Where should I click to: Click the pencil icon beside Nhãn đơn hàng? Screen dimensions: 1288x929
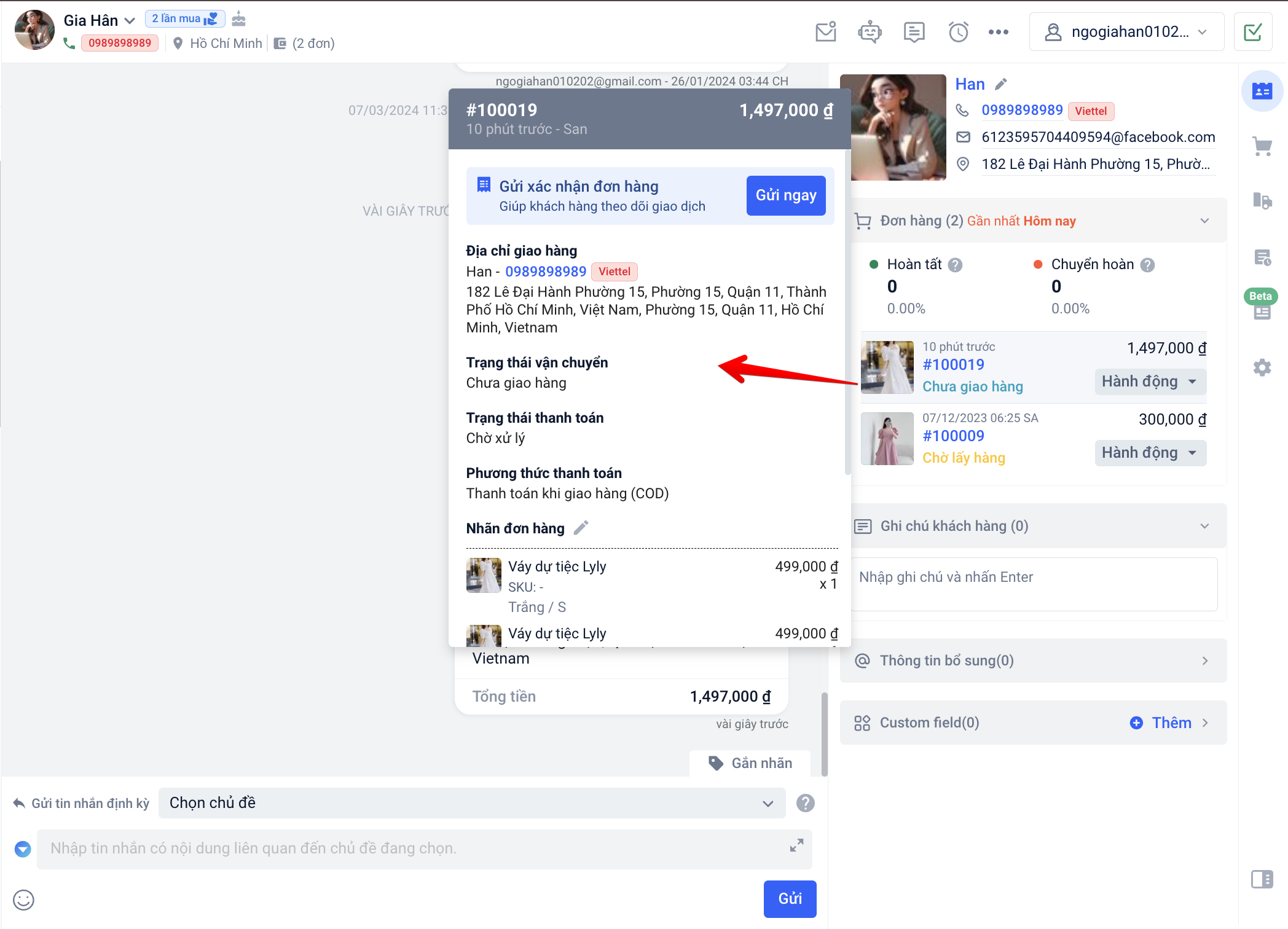(x=581, y=528)
